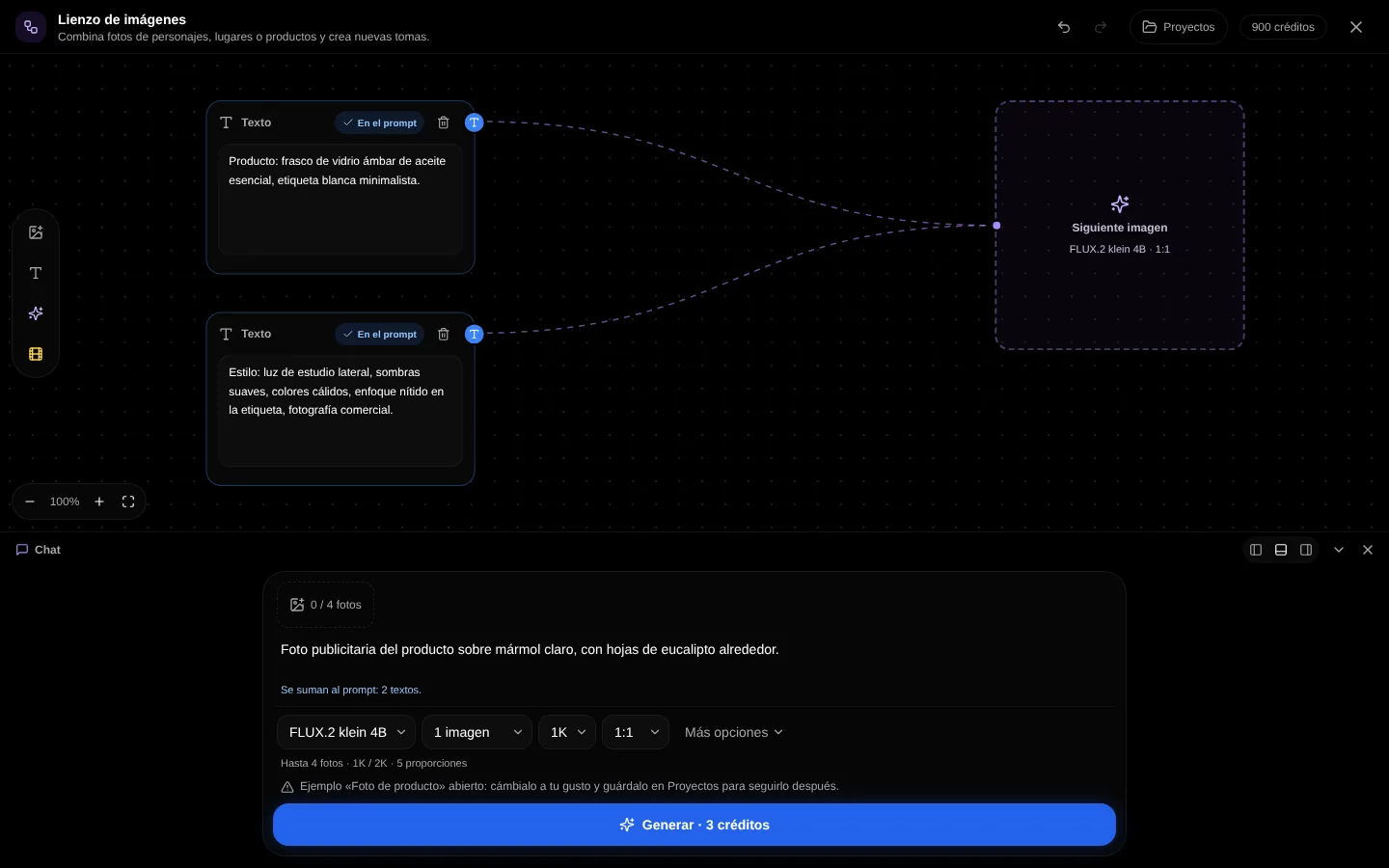Expand 'Más opciones'
Screen dimensions: 1389x868
(734, 732)
